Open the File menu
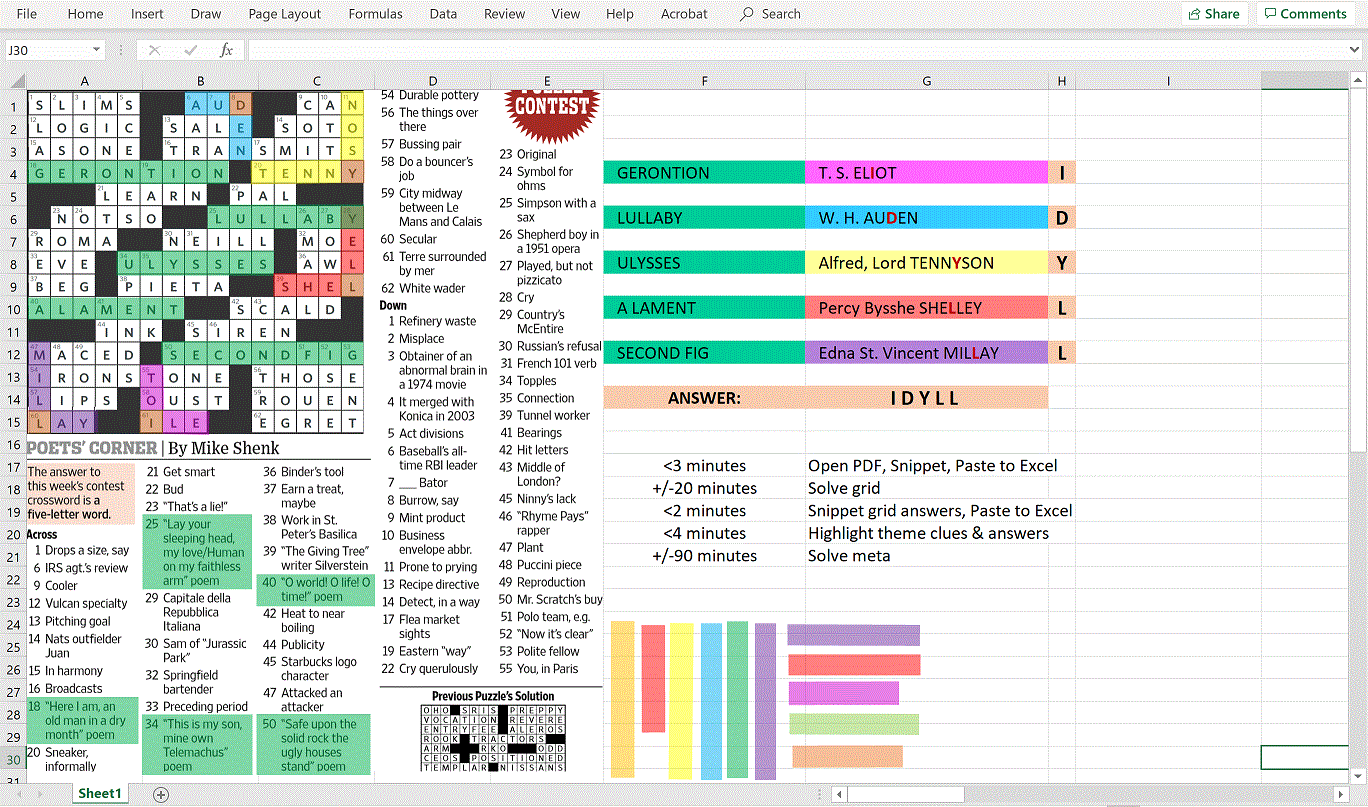This screenshot has width=1368, height=807. (x=27, y=14)
